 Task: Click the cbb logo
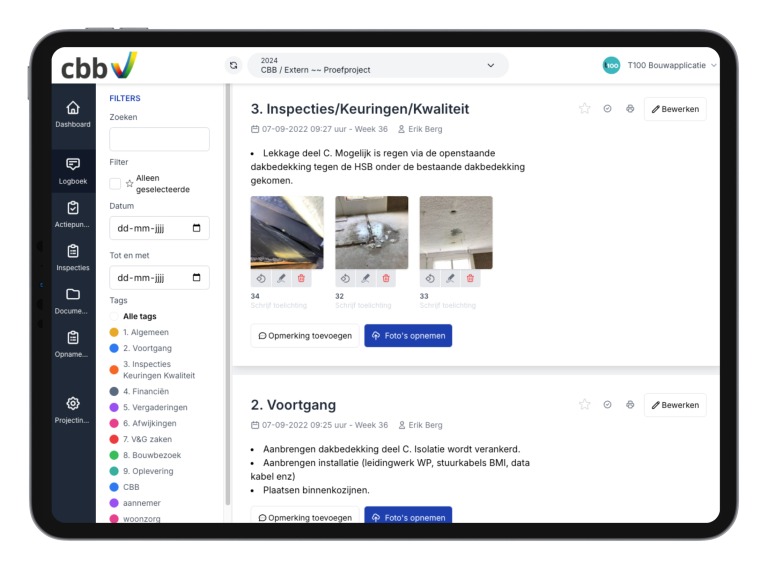point(99,66)
